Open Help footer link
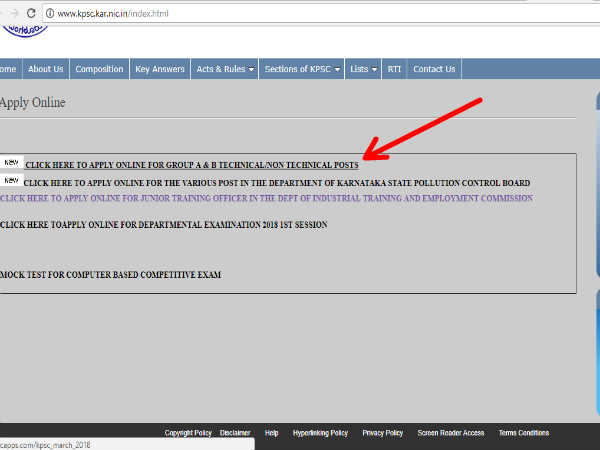The width and height of the screenshot is (600, 450). 271,433
